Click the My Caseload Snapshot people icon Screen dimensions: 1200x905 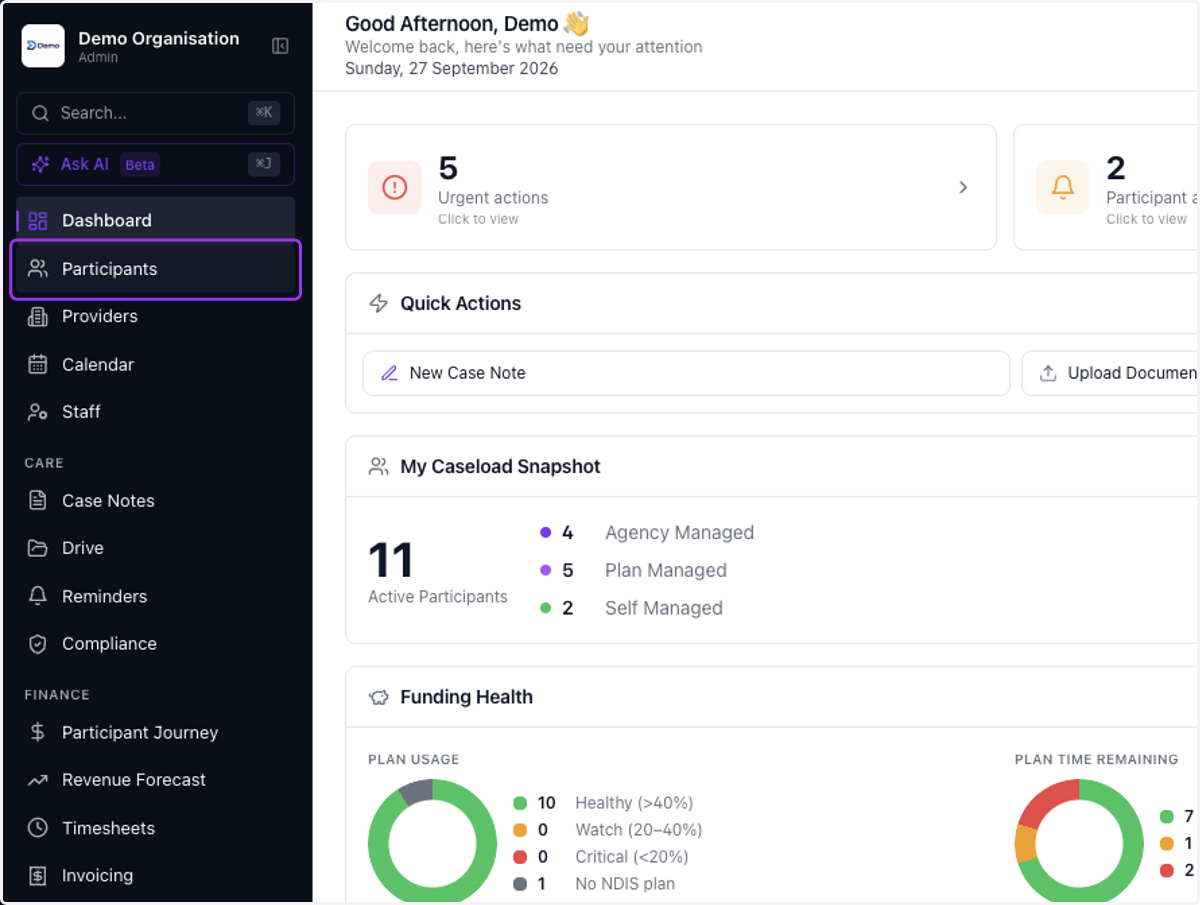[x=379, y=466]
